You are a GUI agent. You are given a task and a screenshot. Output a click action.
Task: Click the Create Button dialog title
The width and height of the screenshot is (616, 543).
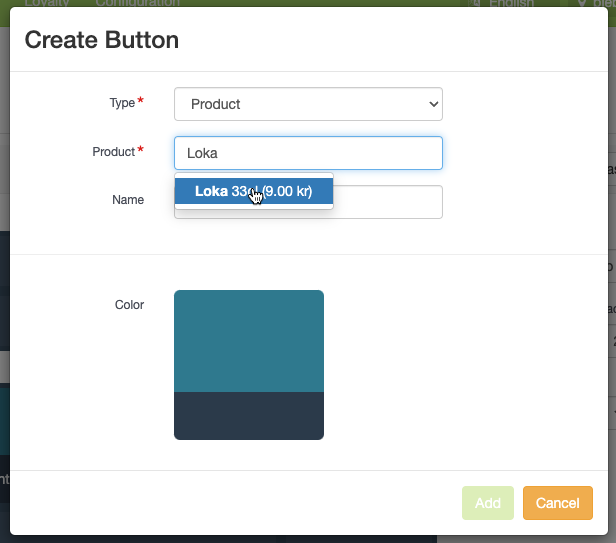[102, 40]
